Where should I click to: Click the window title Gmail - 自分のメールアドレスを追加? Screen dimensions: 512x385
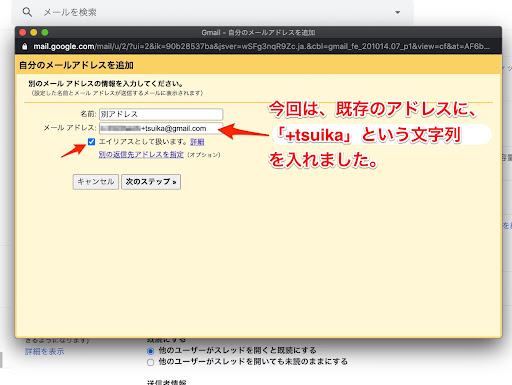click(258, 33)
